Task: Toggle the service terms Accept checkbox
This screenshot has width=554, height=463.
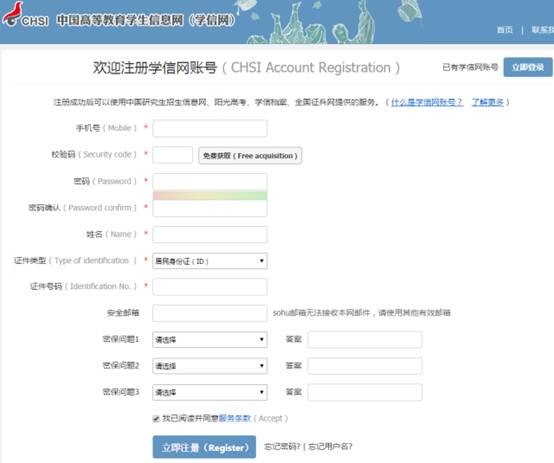Action: point(156,419)
